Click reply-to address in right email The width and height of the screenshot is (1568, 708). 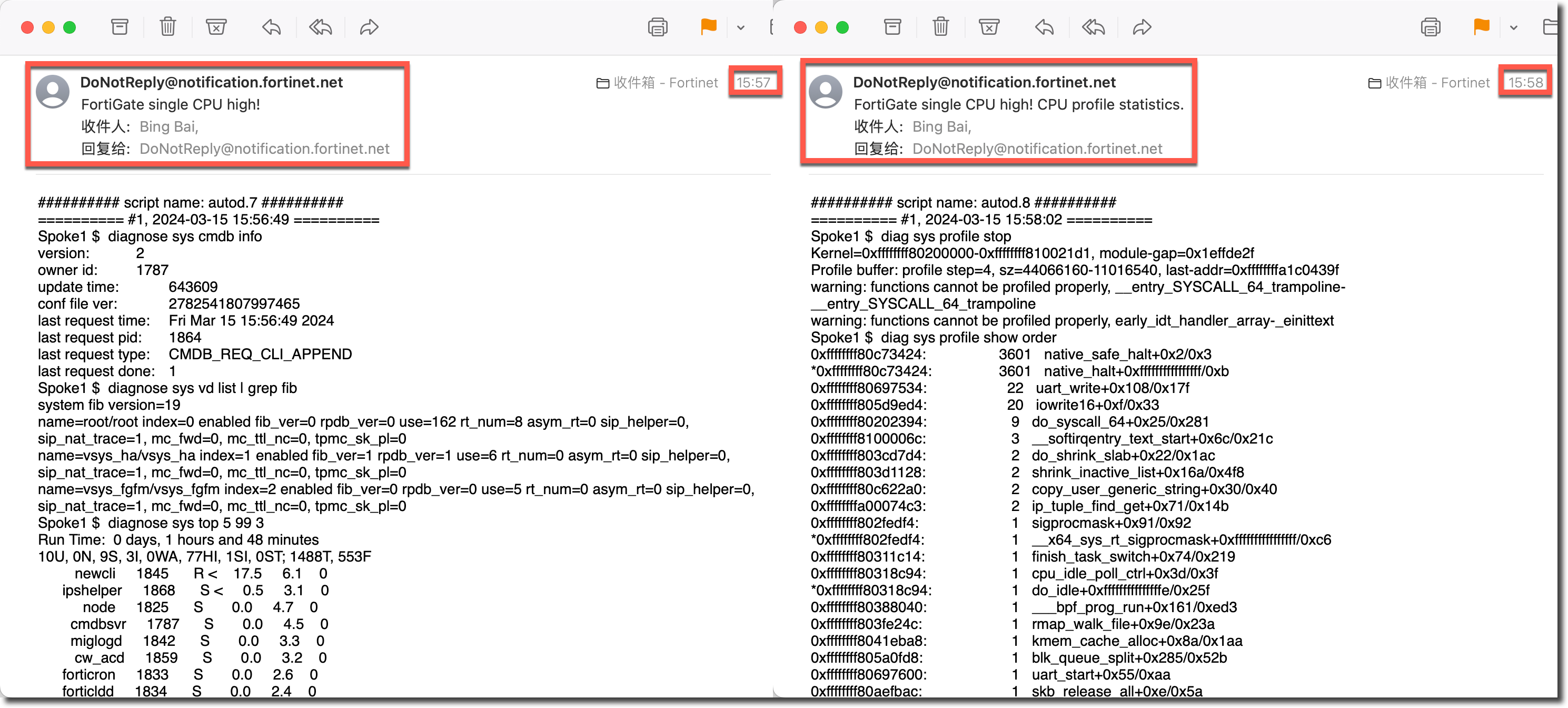point(1037,149)
